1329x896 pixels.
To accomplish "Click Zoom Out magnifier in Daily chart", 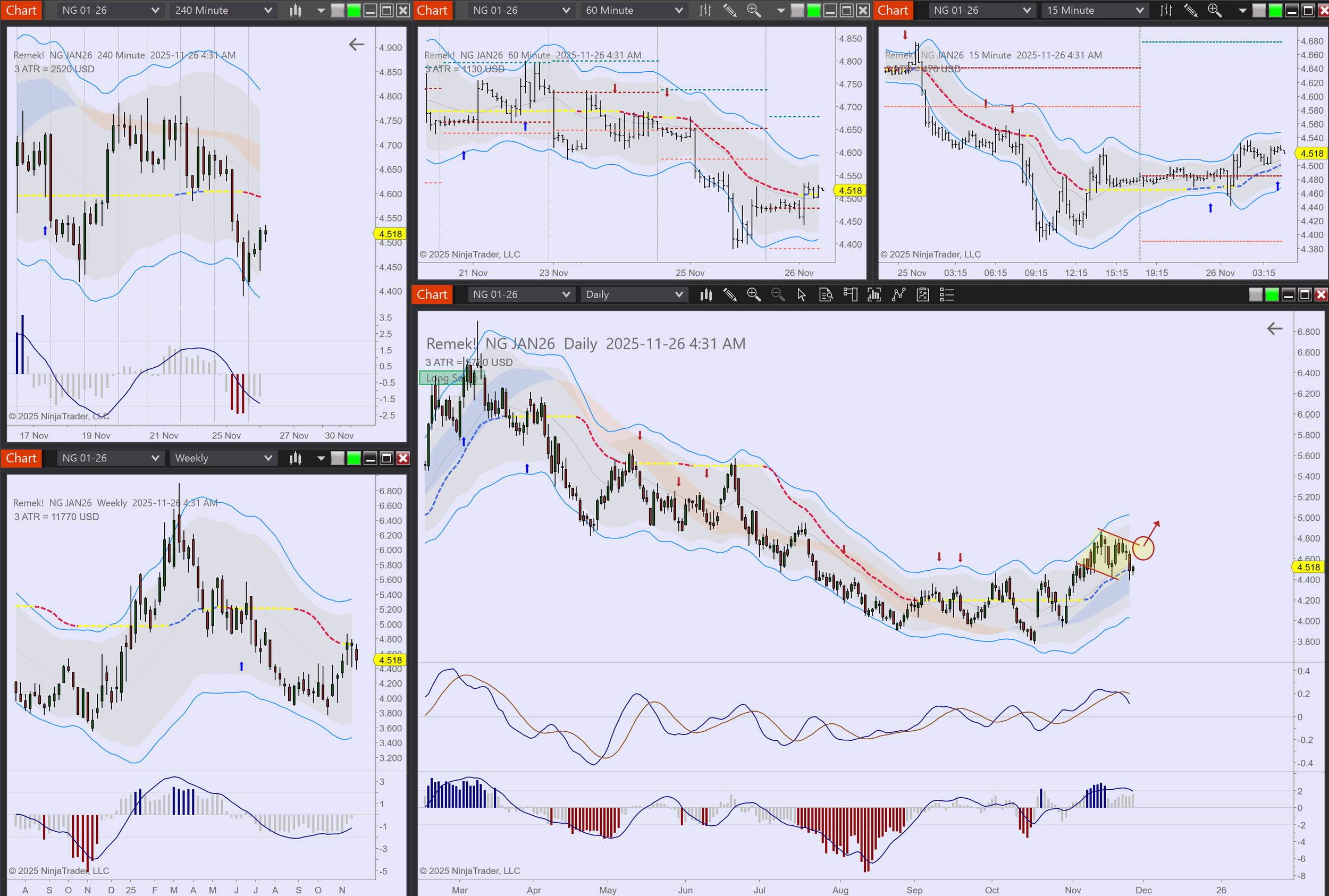I will 777,294.
